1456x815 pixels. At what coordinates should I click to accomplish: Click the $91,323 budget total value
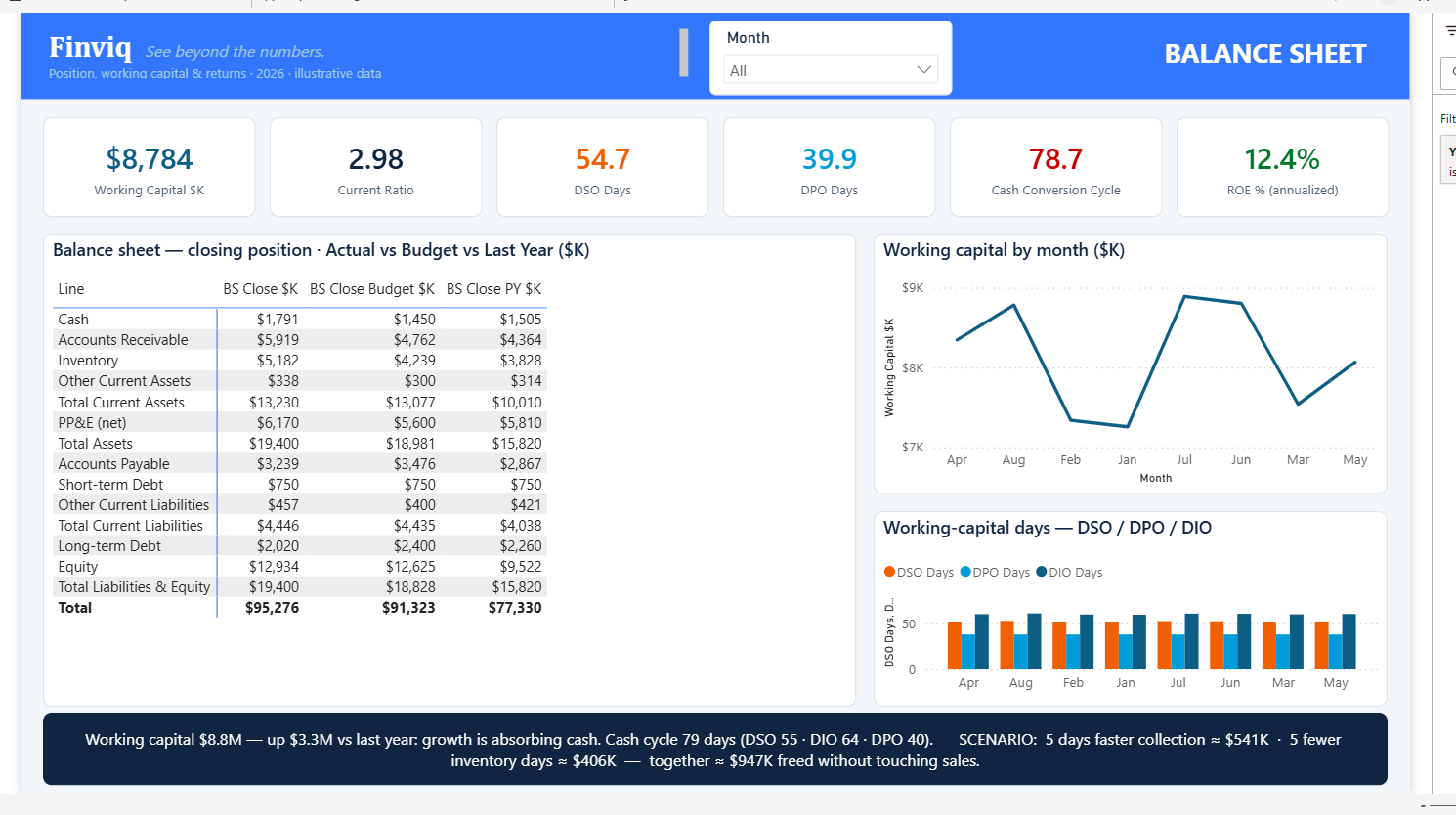pyautogui.click(x=408, y=608)
